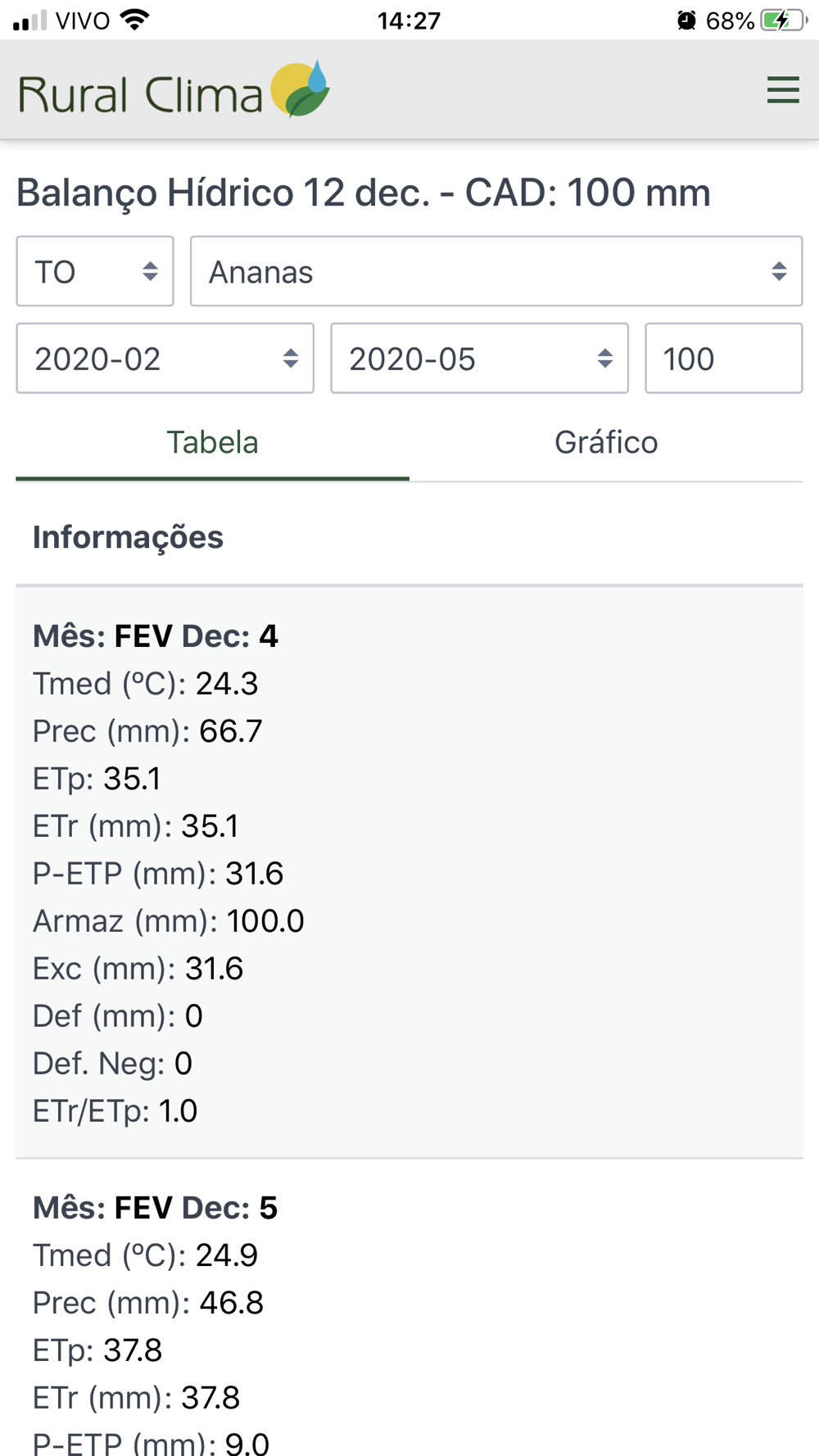Tap the battery icon in status bar
Screen dimensions: 819x1456
tap(784, 20)
